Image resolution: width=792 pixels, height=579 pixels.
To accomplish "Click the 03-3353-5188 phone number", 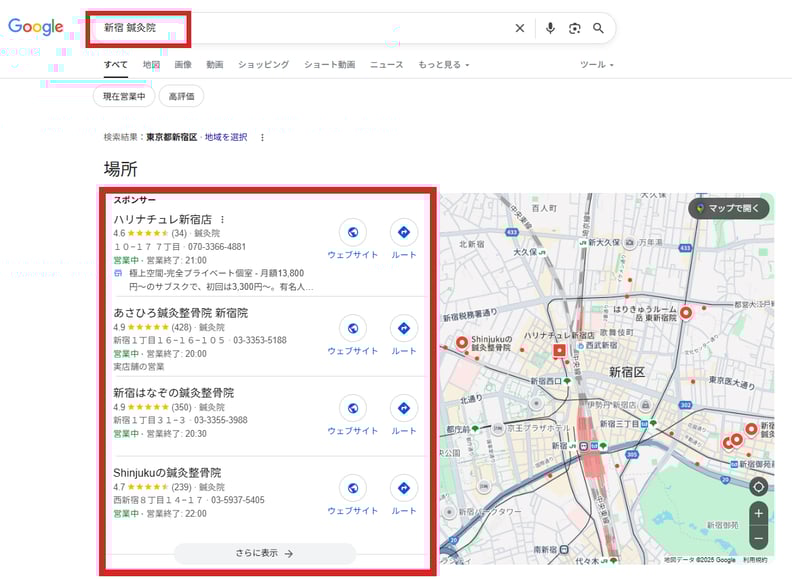I will (260, 340).
